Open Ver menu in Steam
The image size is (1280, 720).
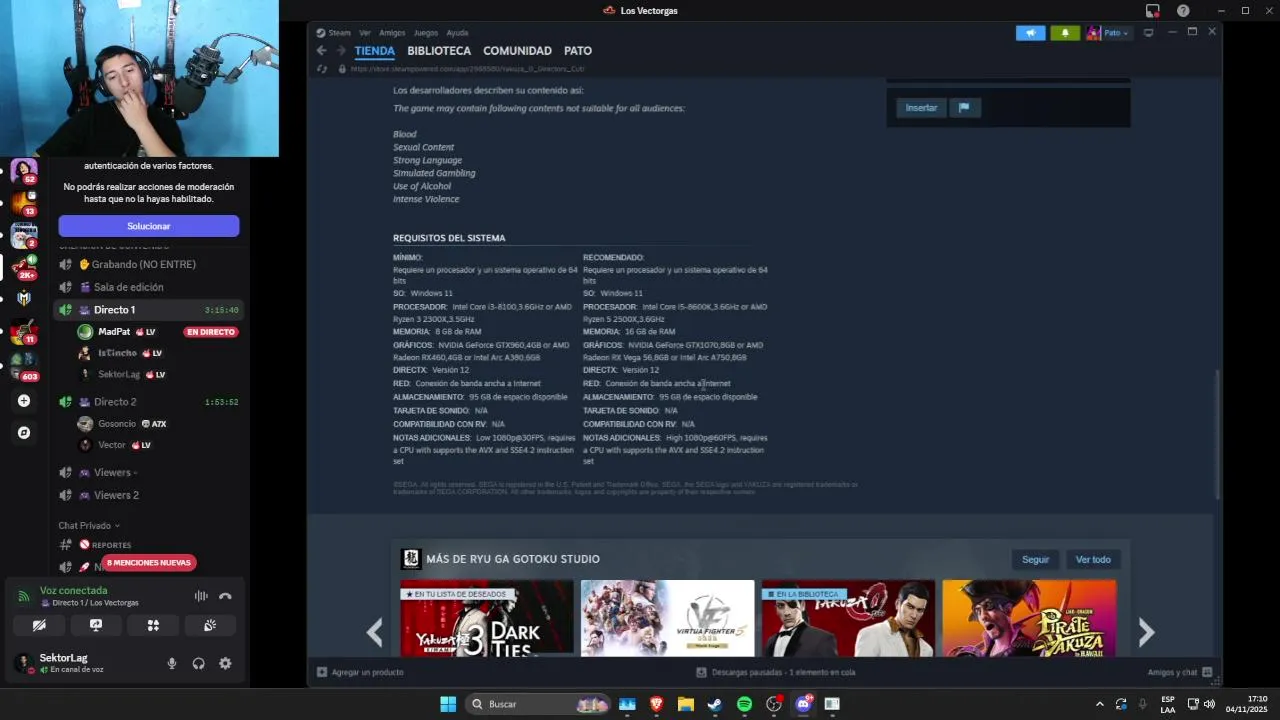(365, 33)
